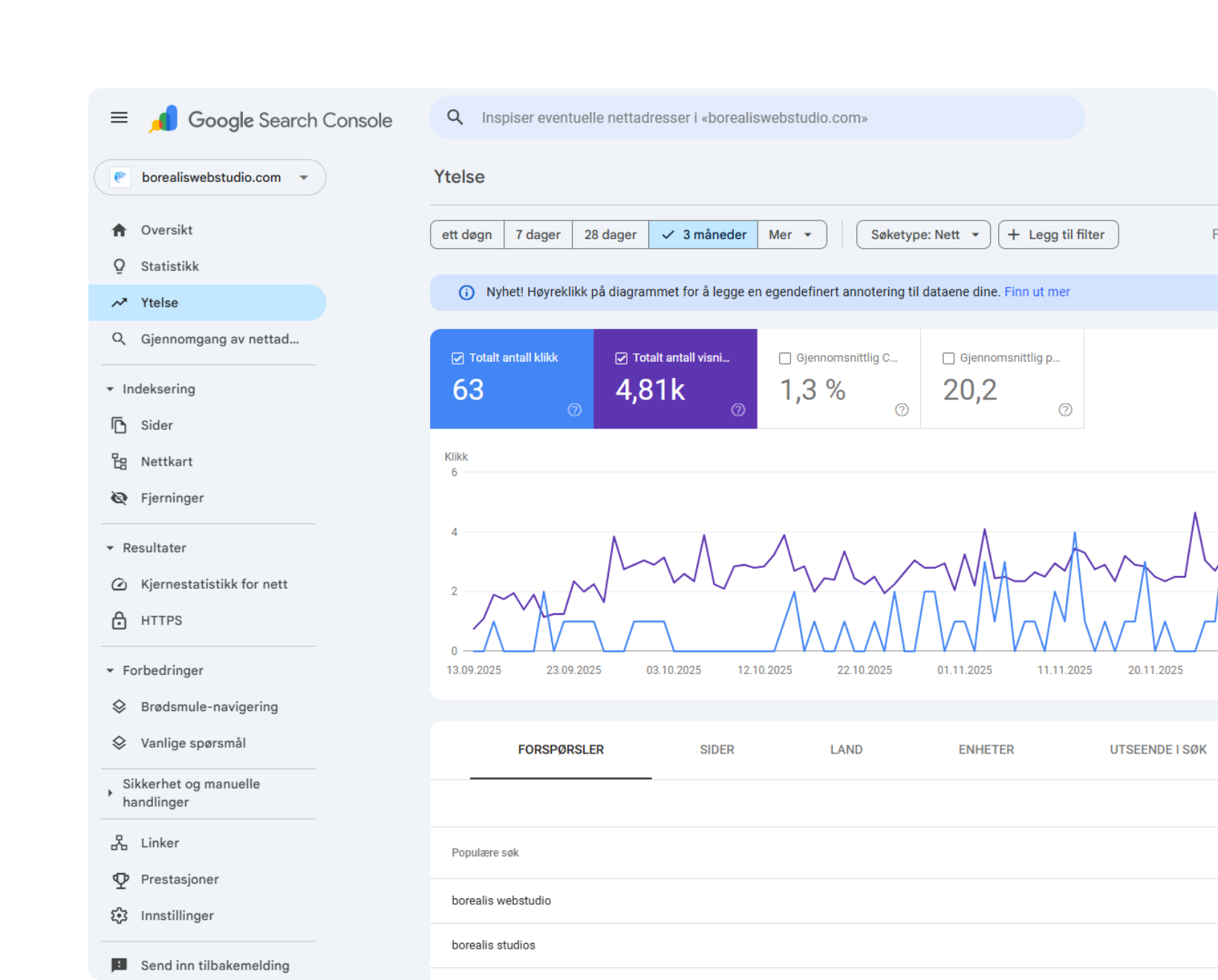Click the Google Search Console logo
This screenshot has width=1218, height=980.
[x=270, y=119]
